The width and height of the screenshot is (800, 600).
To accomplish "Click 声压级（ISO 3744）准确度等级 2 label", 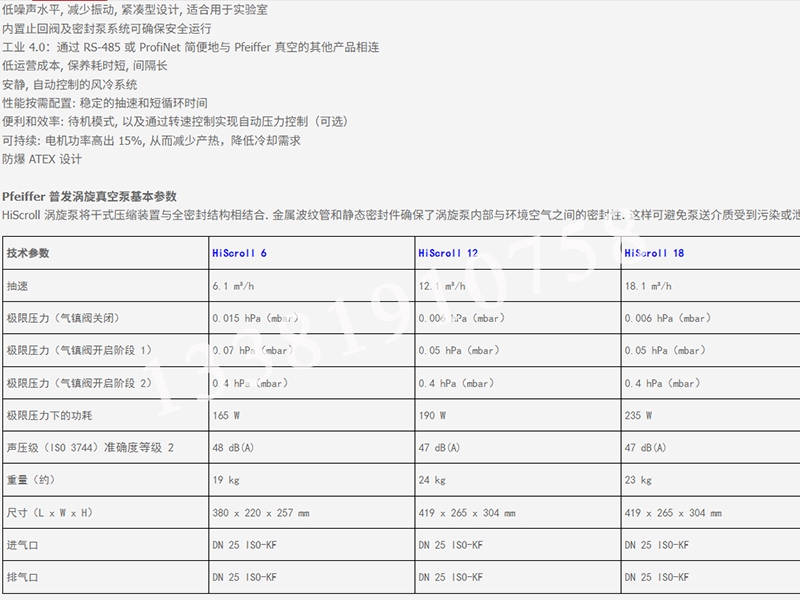I will click(x=90, y=447).
